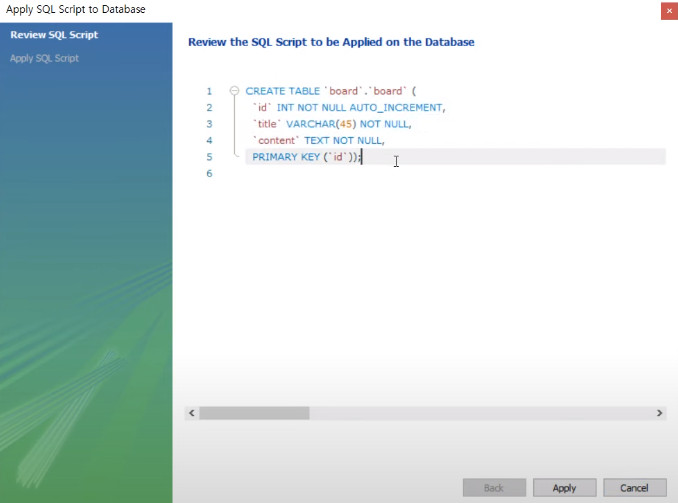Click line number 2 in gutter
The height and width of the screenshot is (503, 678).
click(209, 108)
